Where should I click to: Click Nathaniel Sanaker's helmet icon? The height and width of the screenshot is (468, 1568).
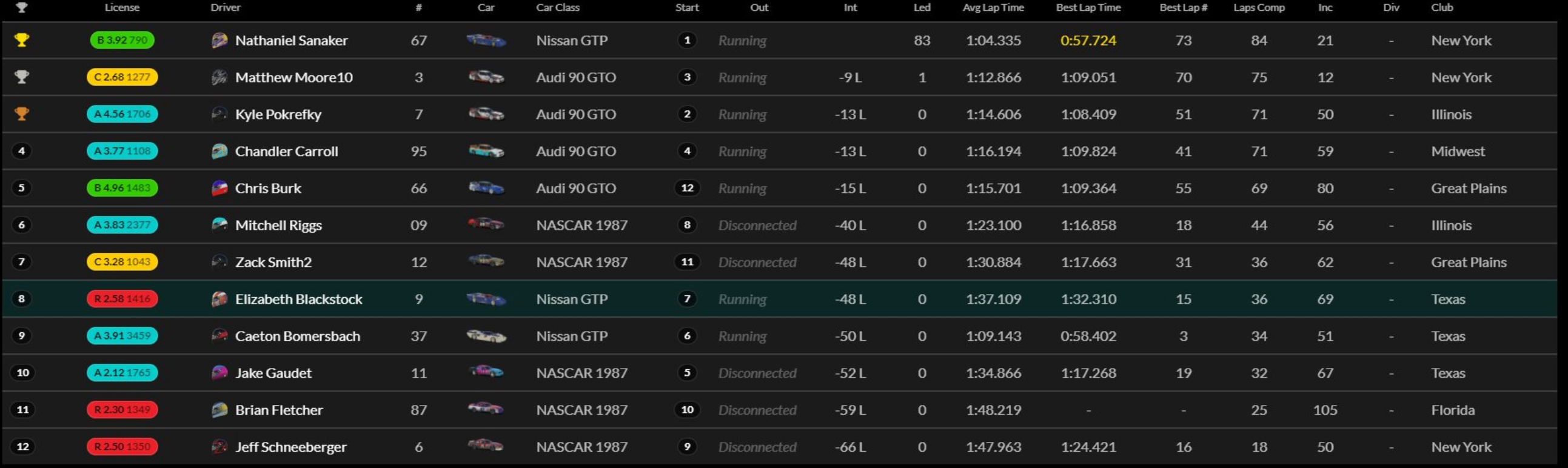[219, 40]
